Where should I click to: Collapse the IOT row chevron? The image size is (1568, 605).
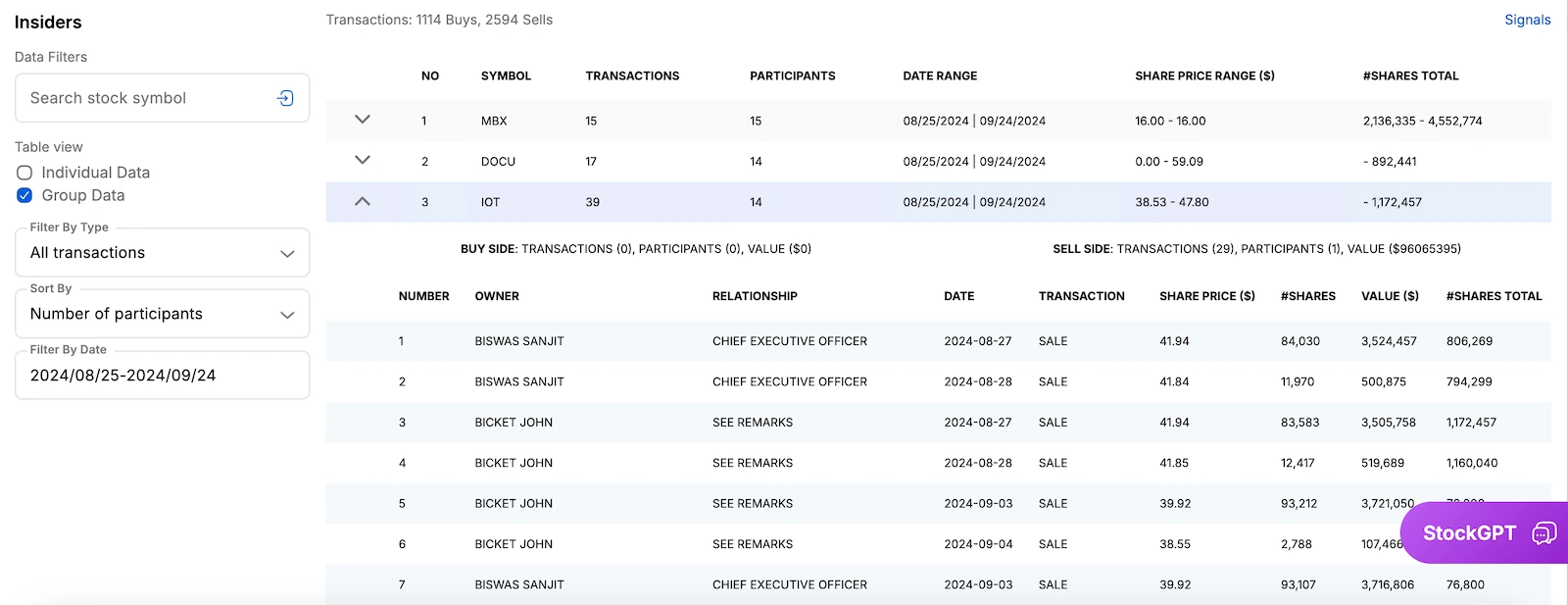click(x=363, y=201)
